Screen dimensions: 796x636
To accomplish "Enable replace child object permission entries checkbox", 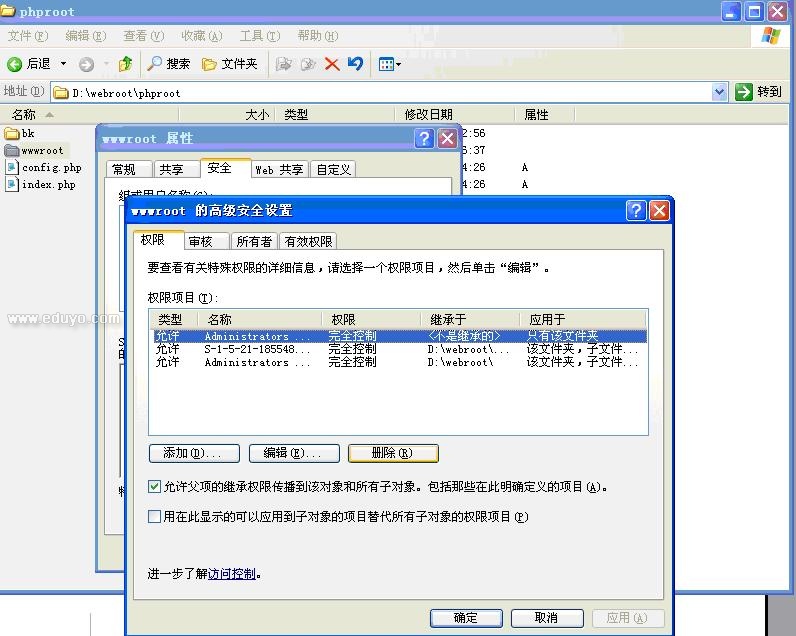I will click(x=154, y=517).
